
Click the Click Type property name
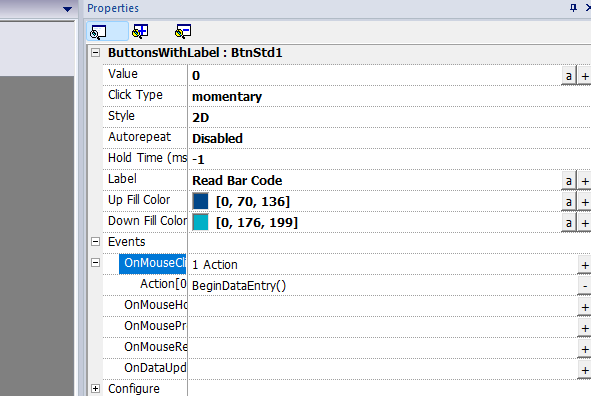(x=135, y=95)
